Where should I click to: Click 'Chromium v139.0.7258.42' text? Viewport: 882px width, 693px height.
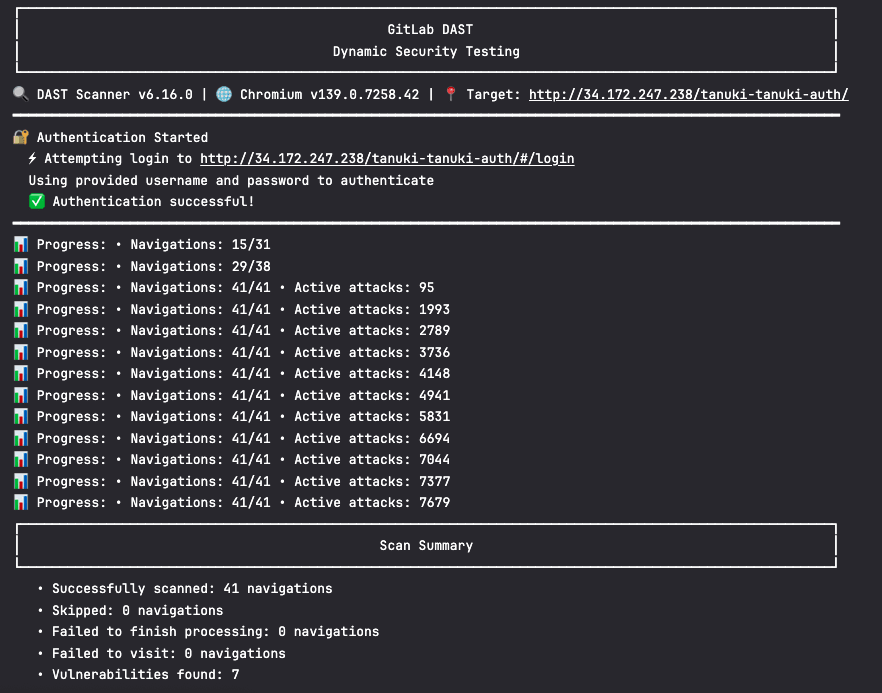tap(330, 94)
